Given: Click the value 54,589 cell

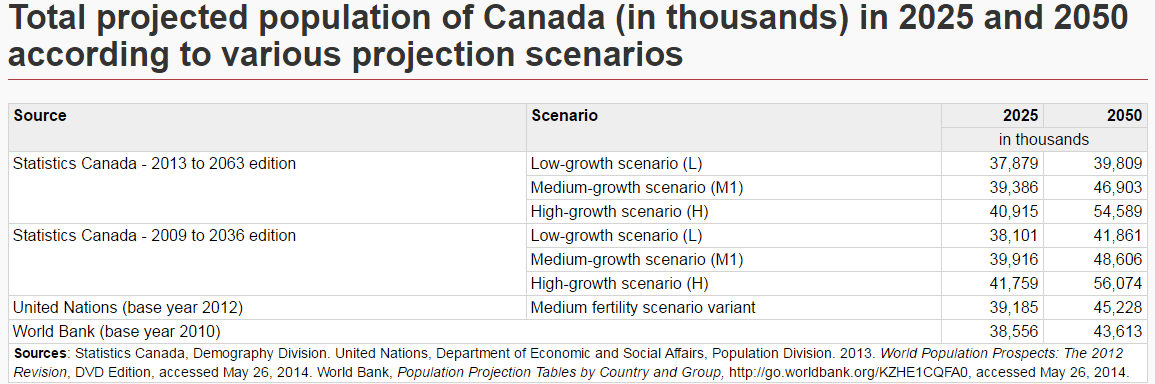Looking at the screenshot, I should [1095, 212].
